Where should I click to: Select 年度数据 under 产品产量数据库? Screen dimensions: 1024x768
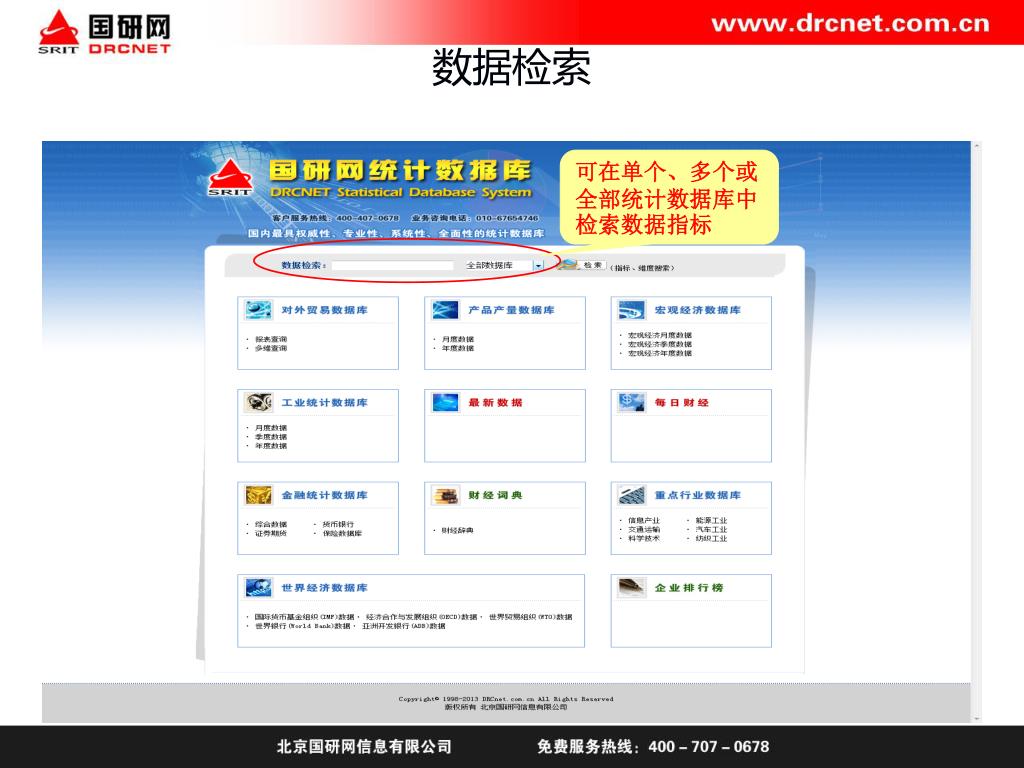(x=458, y=349)
